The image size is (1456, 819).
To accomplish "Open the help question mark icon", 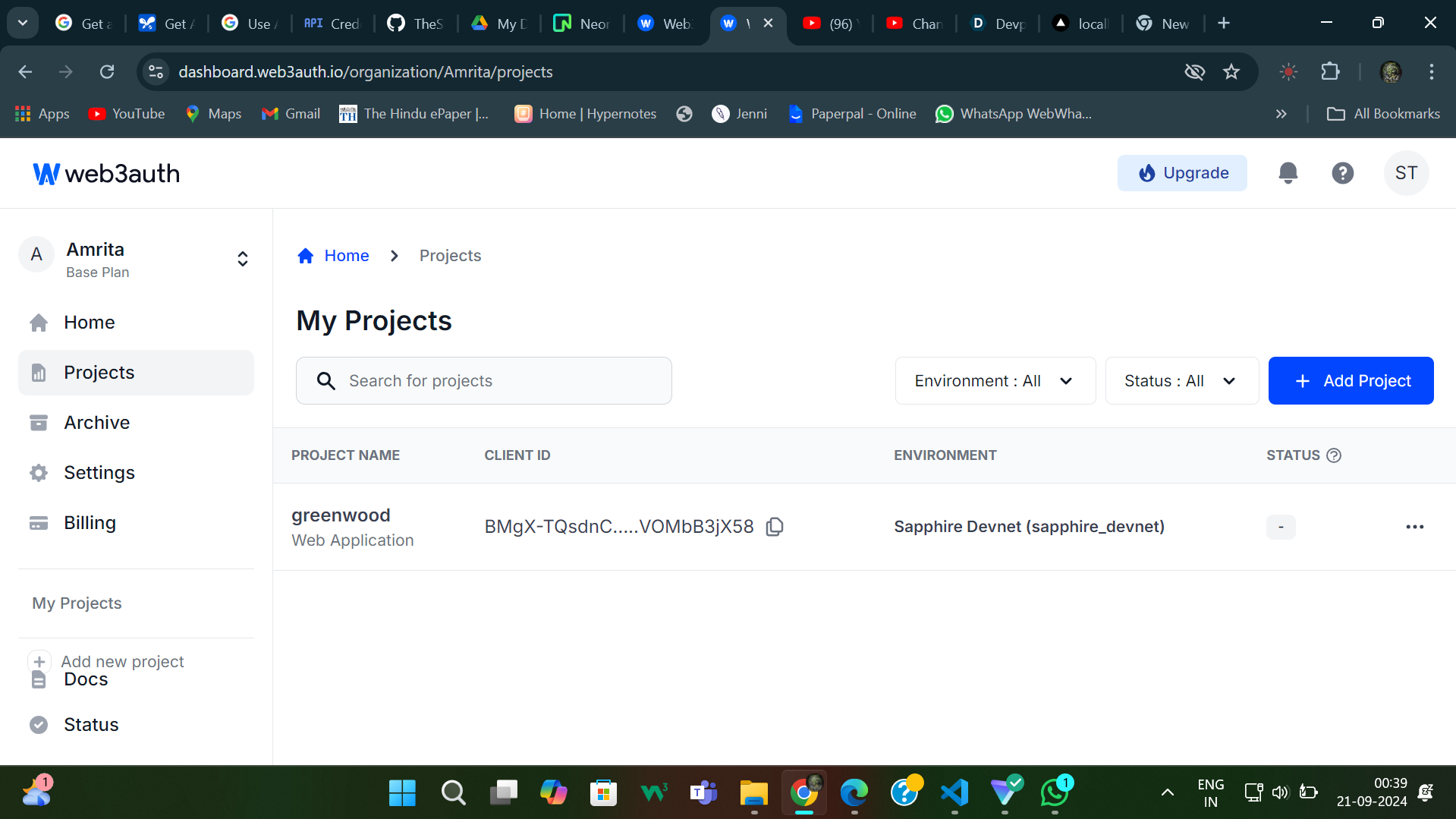I will click(1342, 173).
